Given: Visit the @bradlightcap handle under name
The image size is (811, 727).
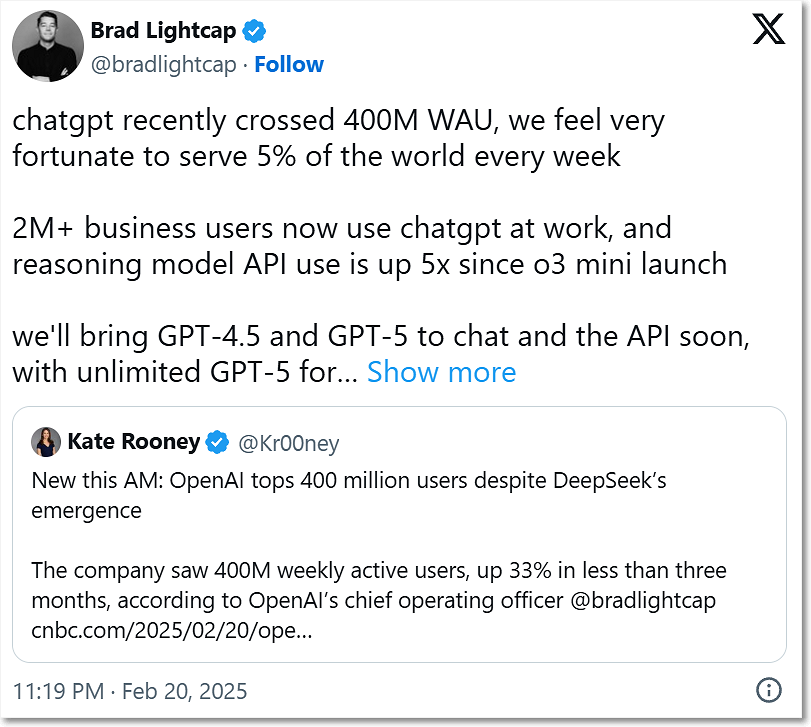Looking at the screenshot, I should [x=163, y=65].
